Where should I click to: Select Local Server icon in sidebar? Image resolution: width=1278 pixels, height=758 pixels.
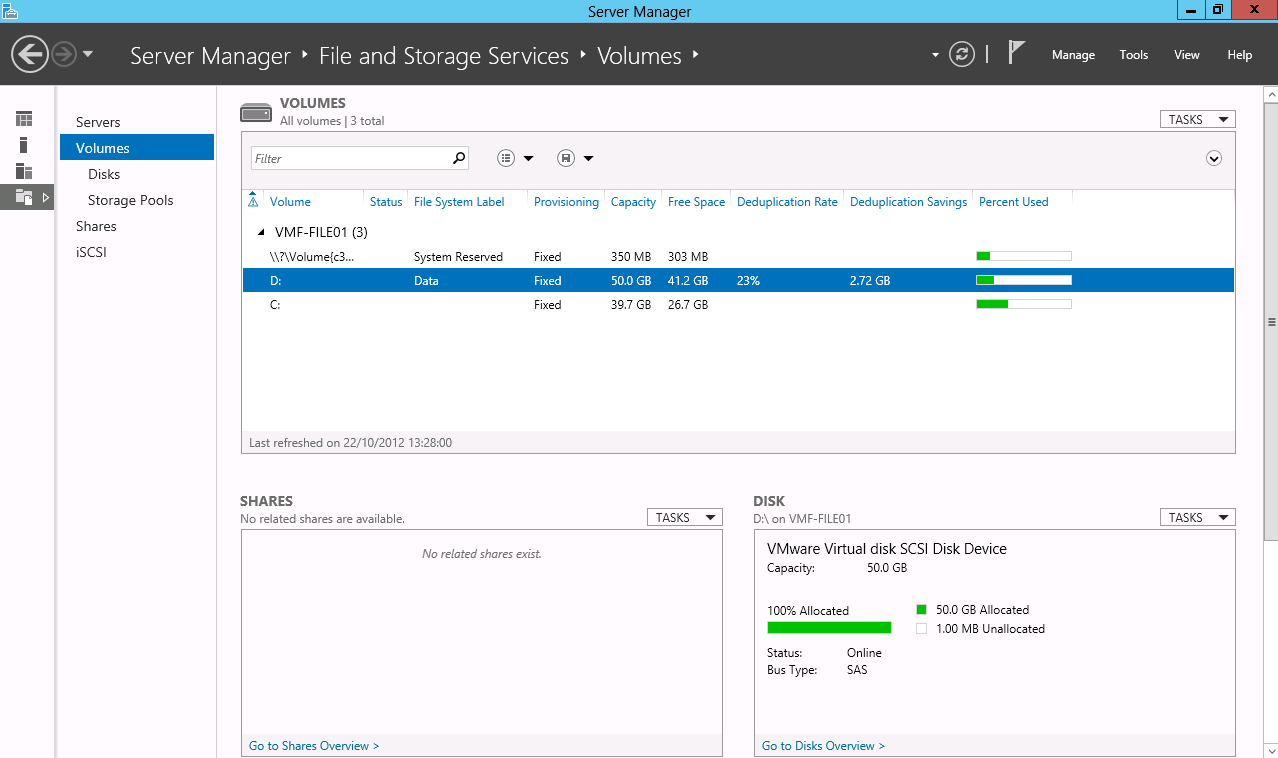coord(24,145)
